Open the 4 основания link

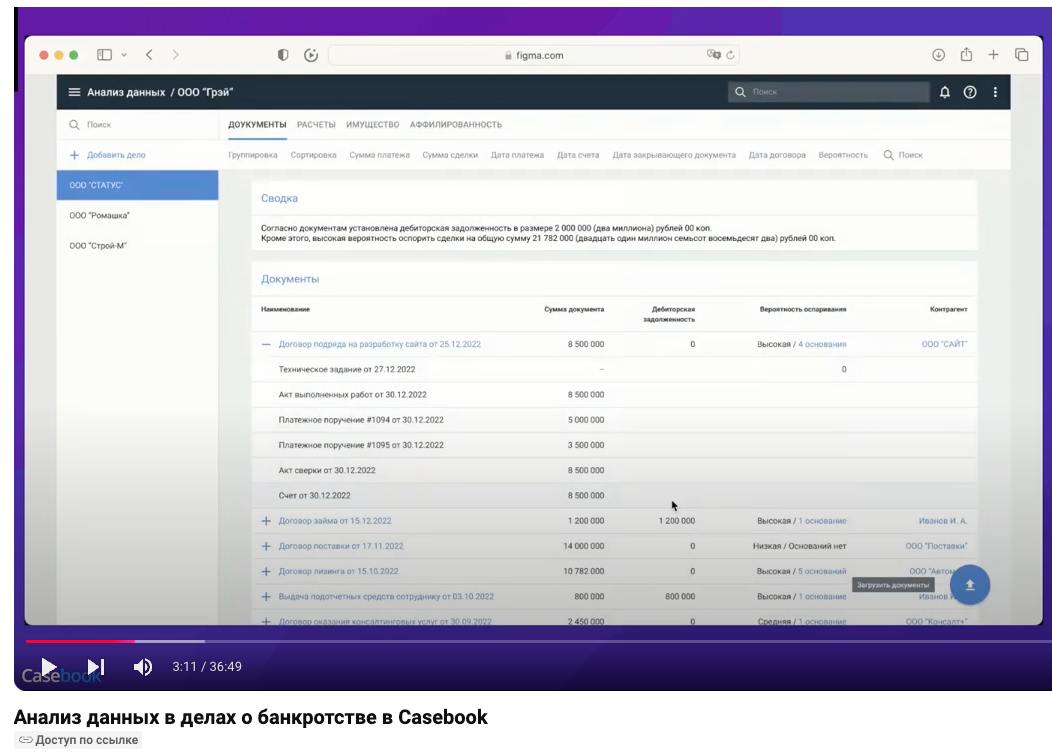pos(822,344)
